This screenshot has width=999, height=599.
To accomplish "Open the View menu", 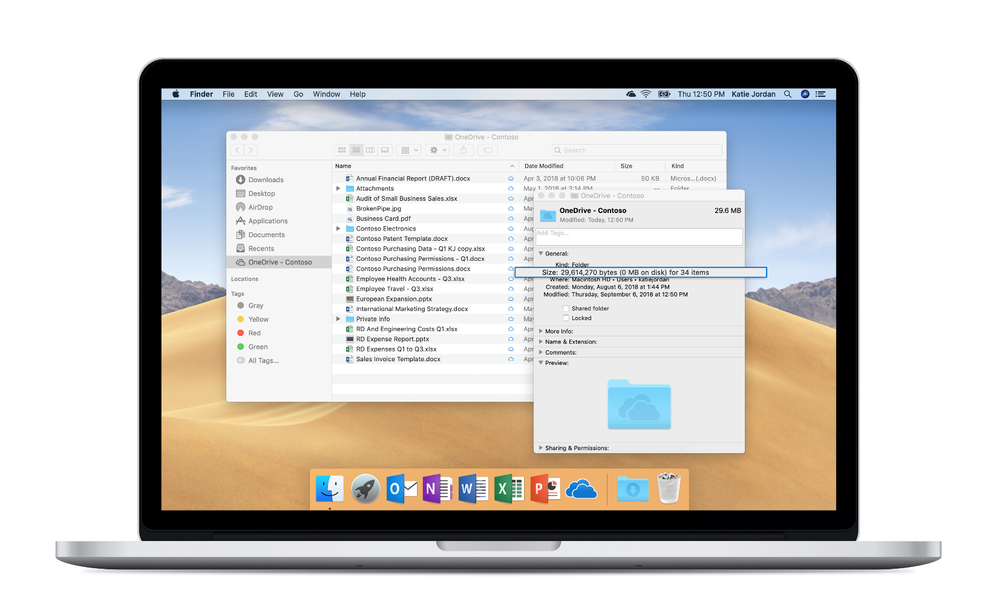I will tap(275, 94).
